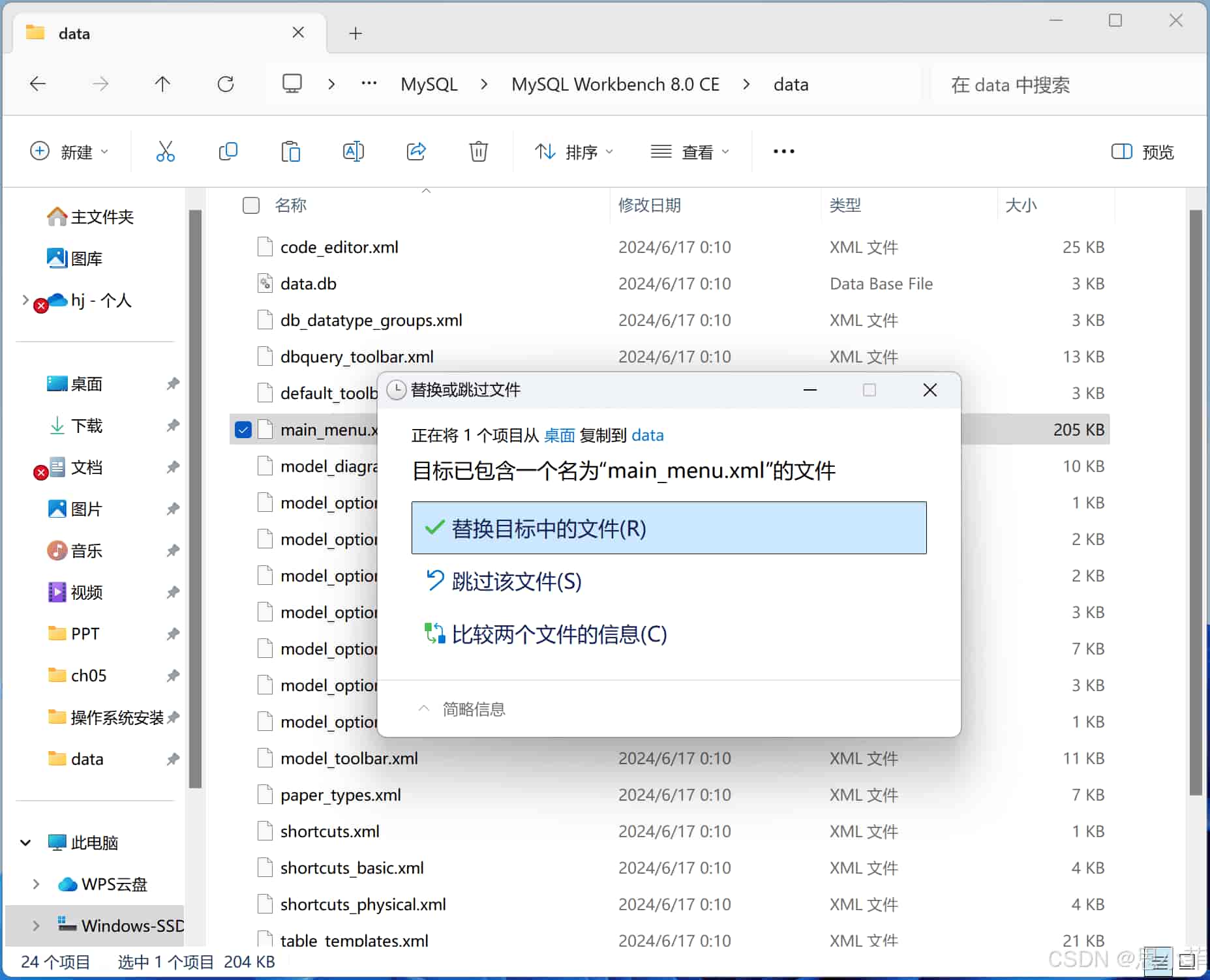Viewport: 1210px width, 980px height.
Task: Open the ch05 folder in sidebar
Action: (x=77, y=676)
